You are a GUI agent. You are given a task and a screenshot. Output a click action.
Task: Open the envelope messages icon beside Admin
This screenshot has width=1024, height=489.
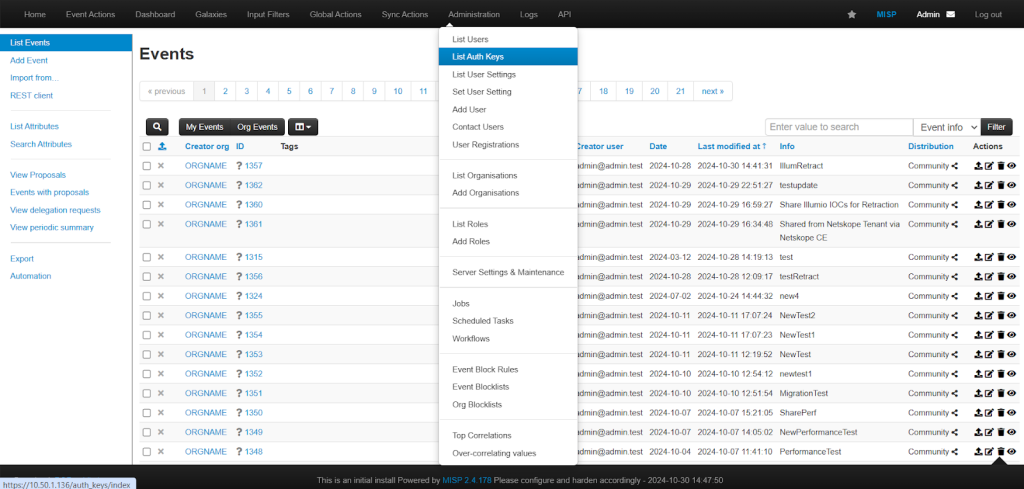[950, 14]
